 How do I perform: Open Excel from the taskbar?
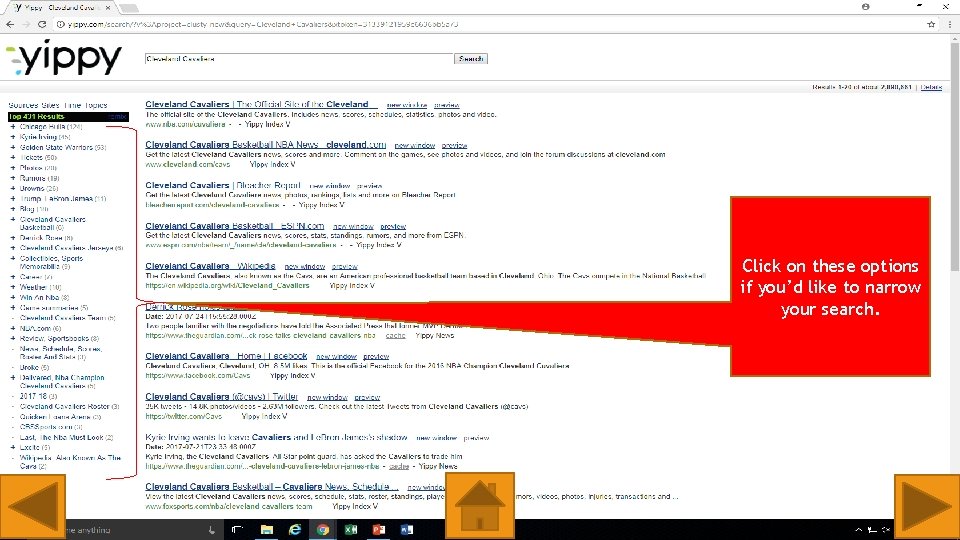click(x=351, y=530)
